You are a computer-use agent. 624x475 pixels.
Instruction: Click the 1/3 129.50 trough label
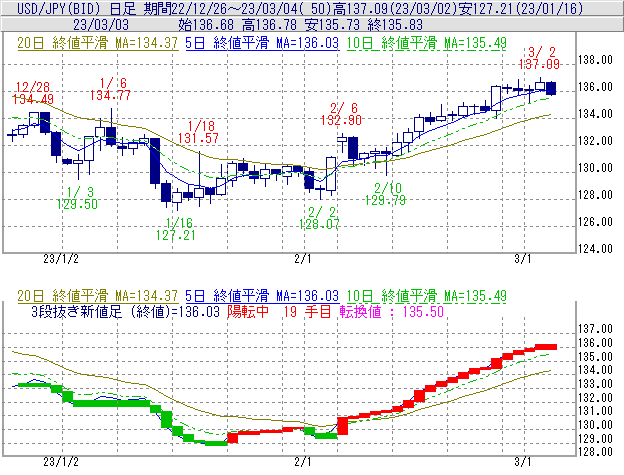pyautogui.click(x=77, y=198)
